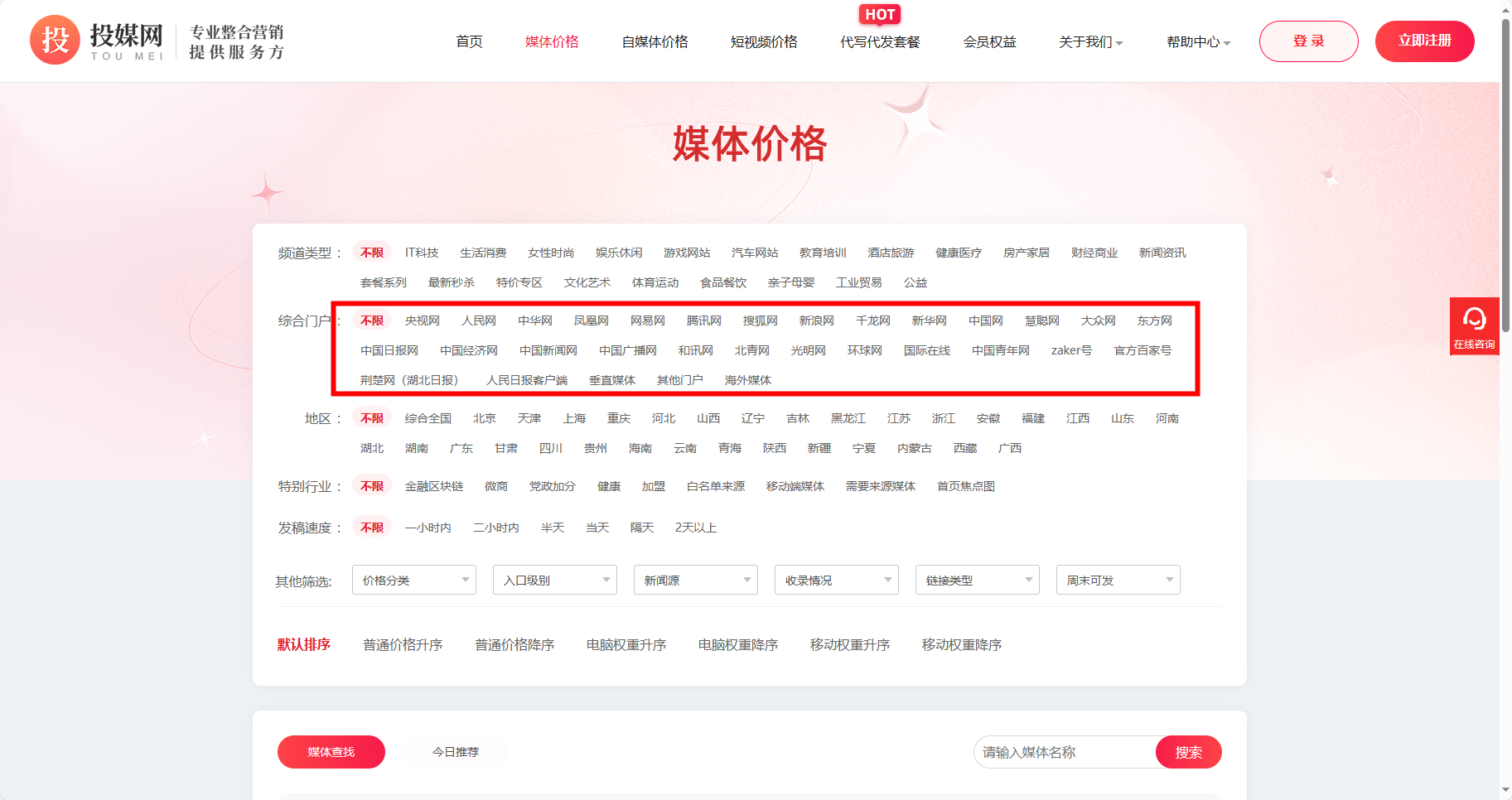
Task: Expand the 帮助中心 dropdown menu
Action: [1198, 41]
